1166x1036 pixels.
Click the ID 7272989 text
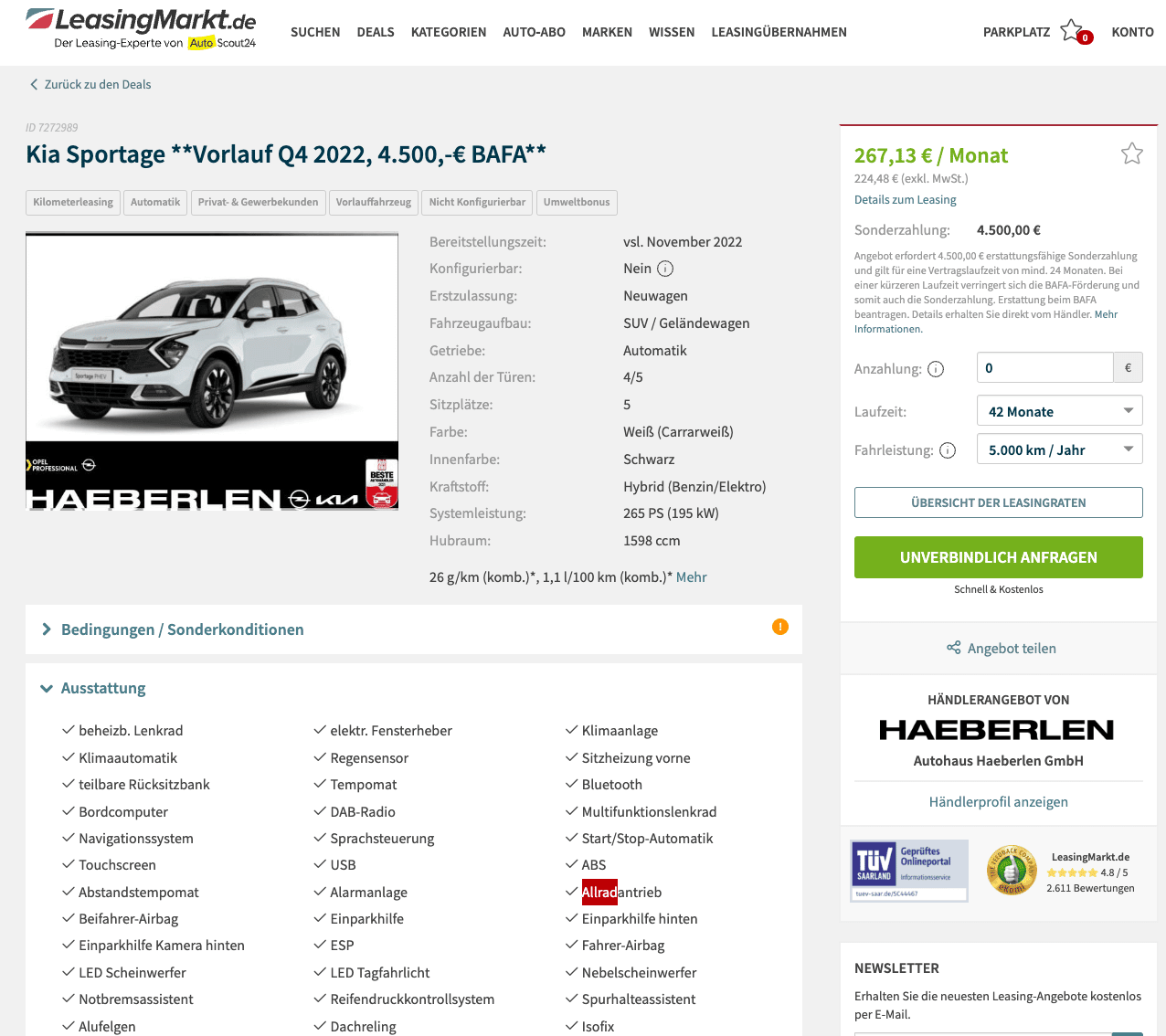coord(52,128)
